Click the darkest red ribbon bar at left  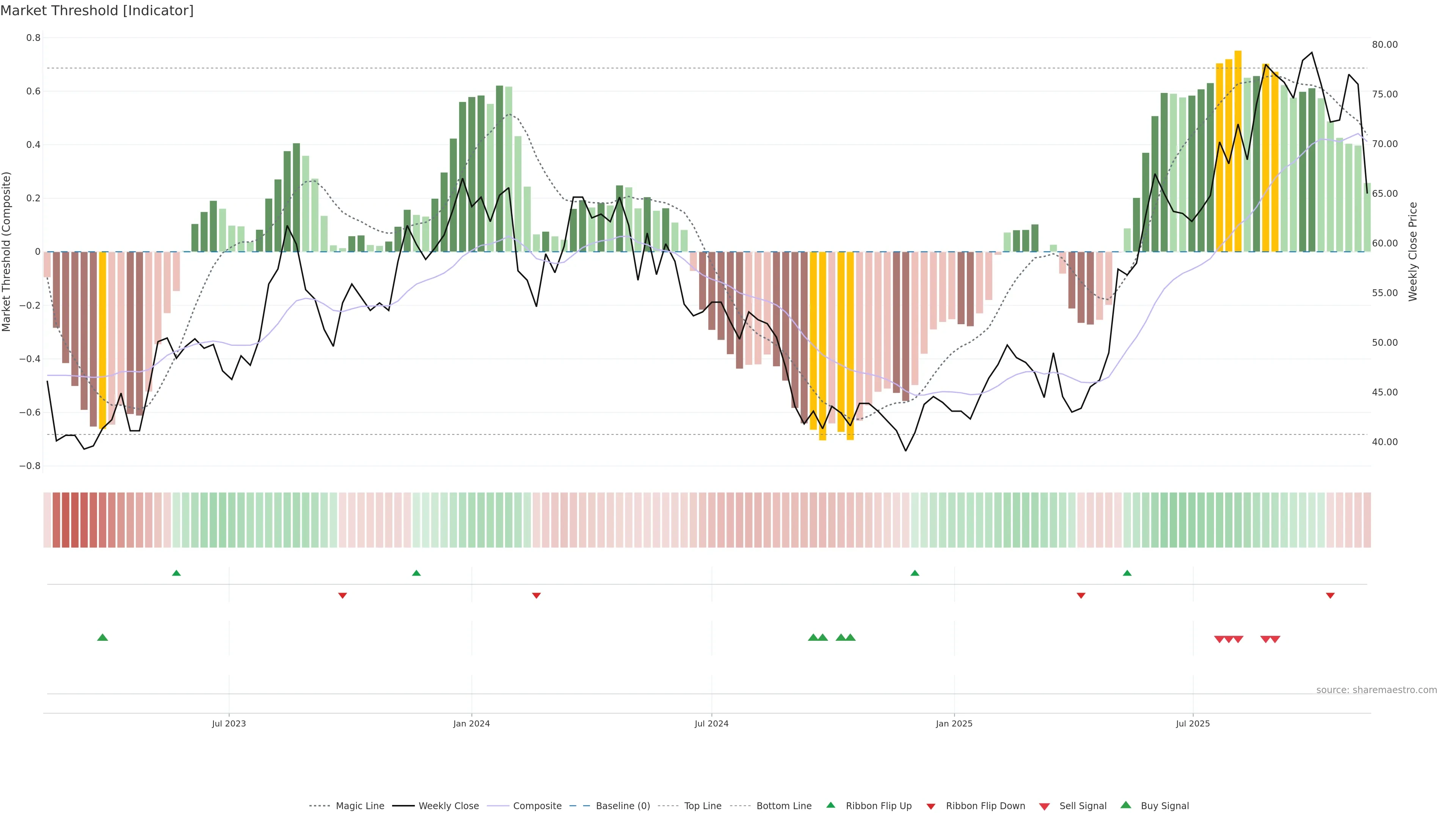tap(66, 520)
